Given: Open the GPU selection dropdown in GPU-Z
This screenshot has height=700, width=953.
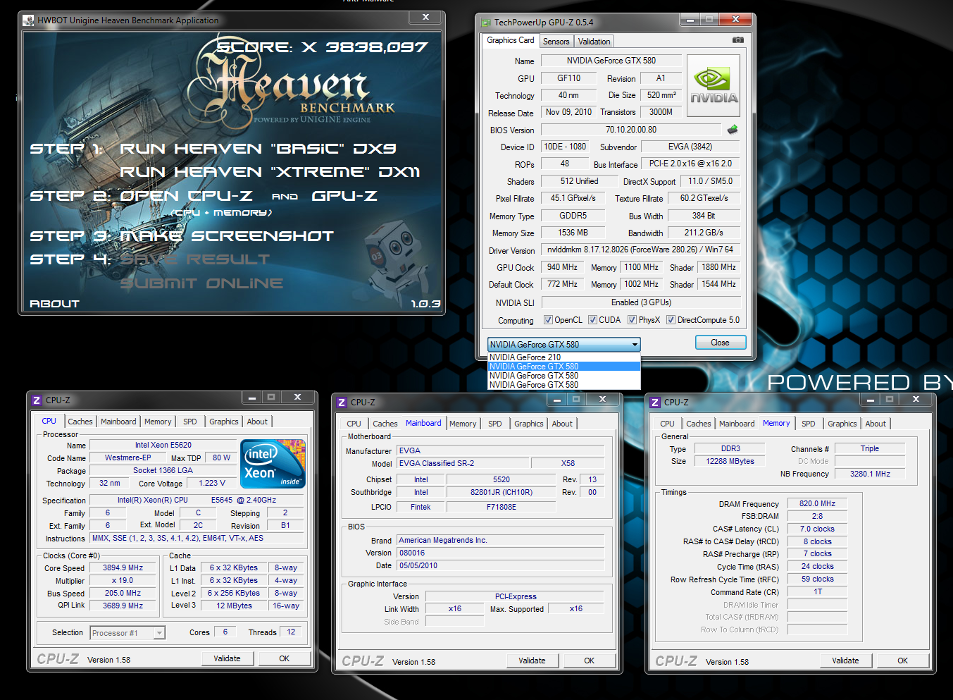Looking at the screenshot, I should (563, 344).
